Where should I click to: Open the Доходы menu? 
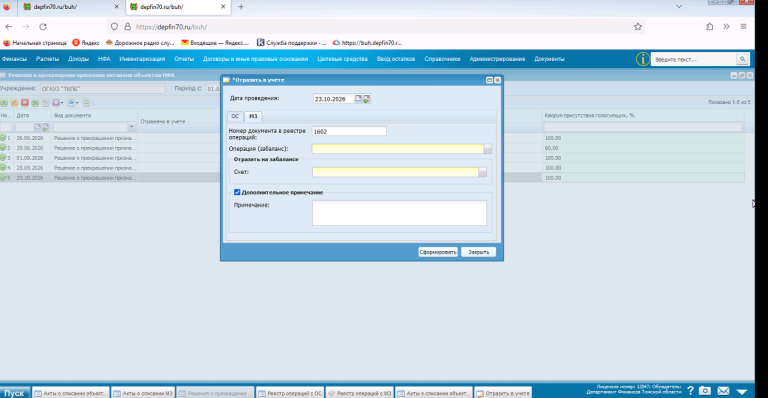point(78,59)
